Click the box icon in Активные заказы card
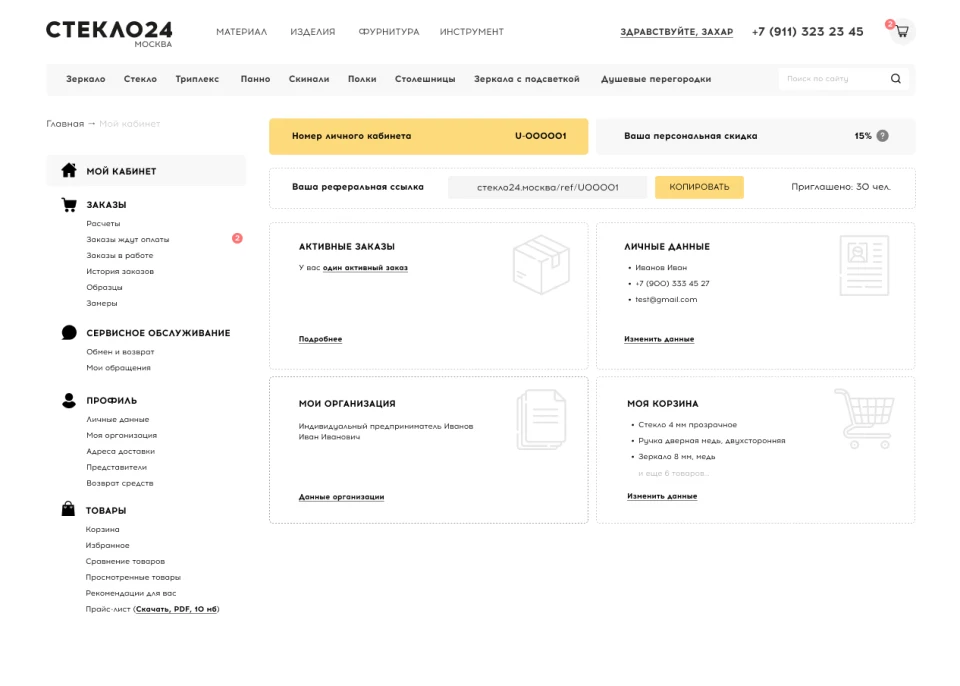 (x=541, y=264)
